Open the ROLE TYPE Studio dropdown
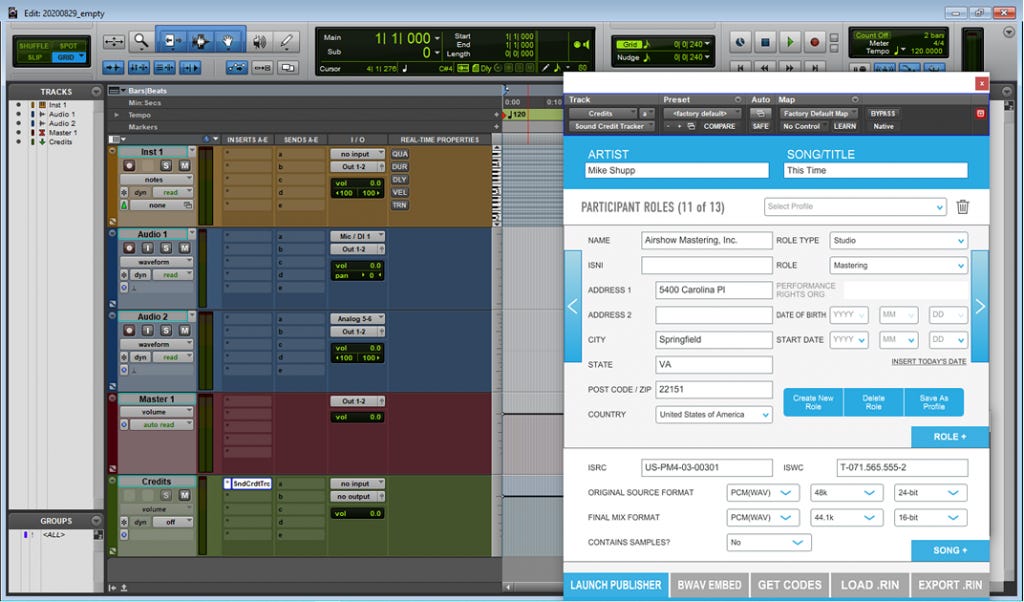Screen dimensions: 1024x602 pyautogui.click(x=899, y=241)
